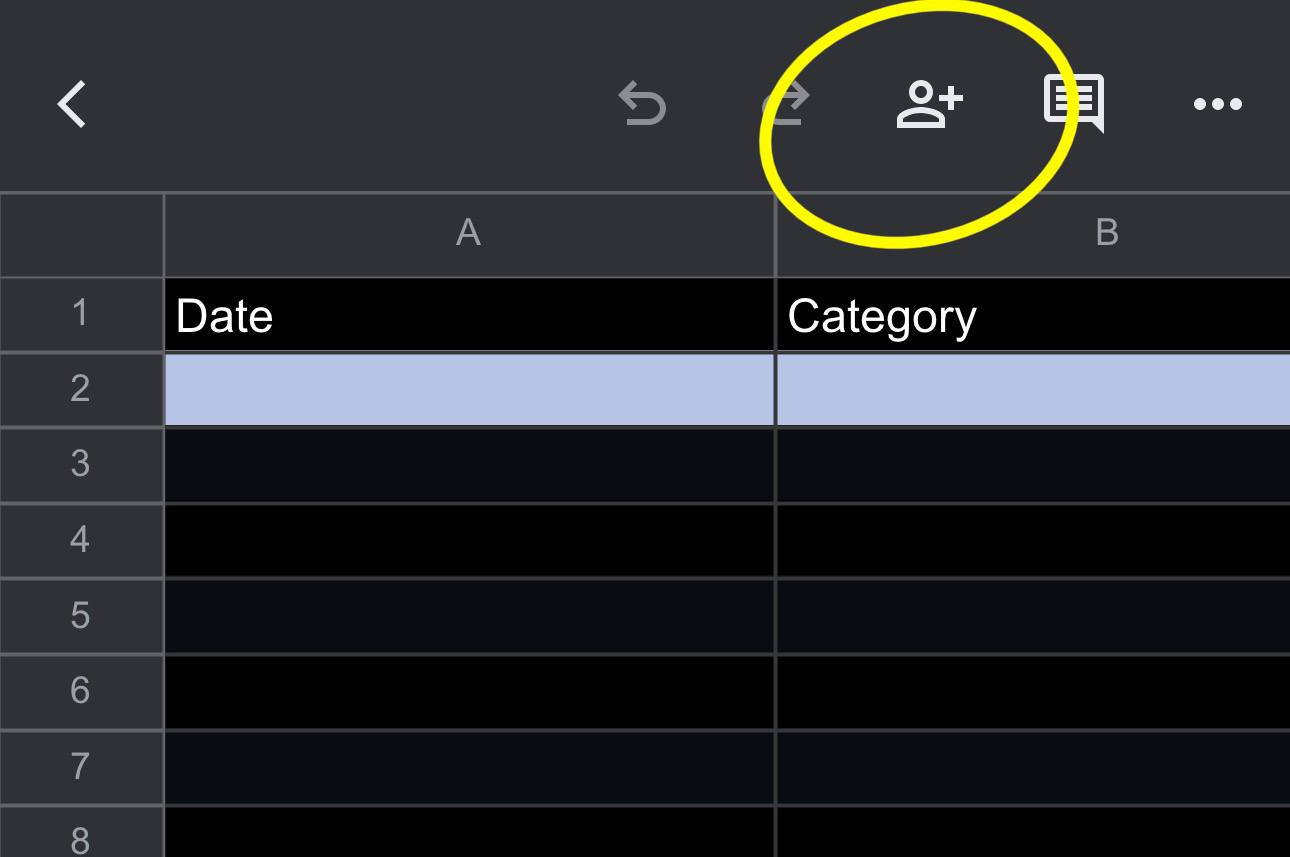Click the Category header cell
1290x857 pixels.
coord(1032,315)
